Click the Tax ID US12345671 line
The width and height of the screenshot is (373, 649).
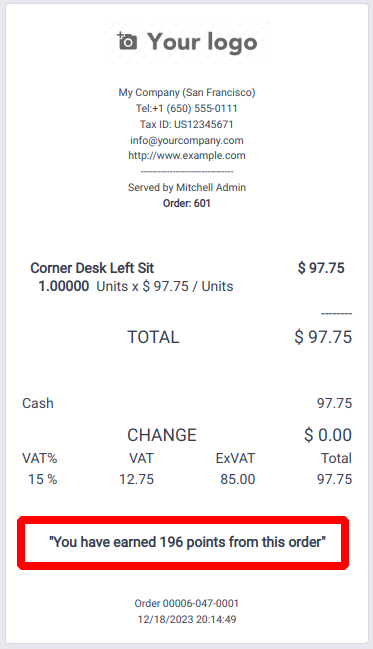coord(187,124)
